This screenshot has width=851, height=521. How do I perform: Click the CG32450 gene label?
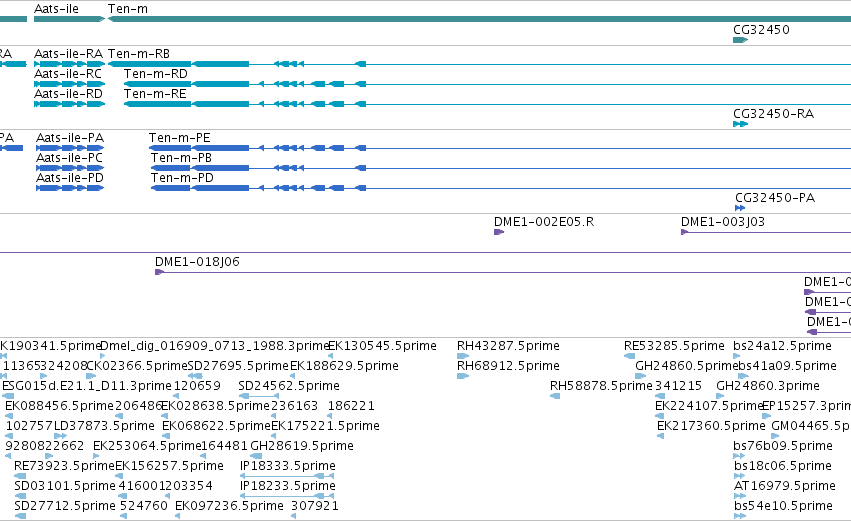point(761,30)
